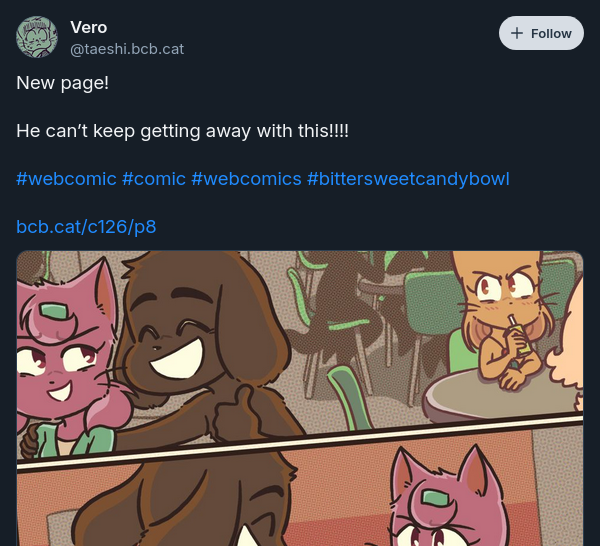Viewport: 600px width, 546px height.
Task: Open the #webcomic hashtag
Action: click(66, 179)
